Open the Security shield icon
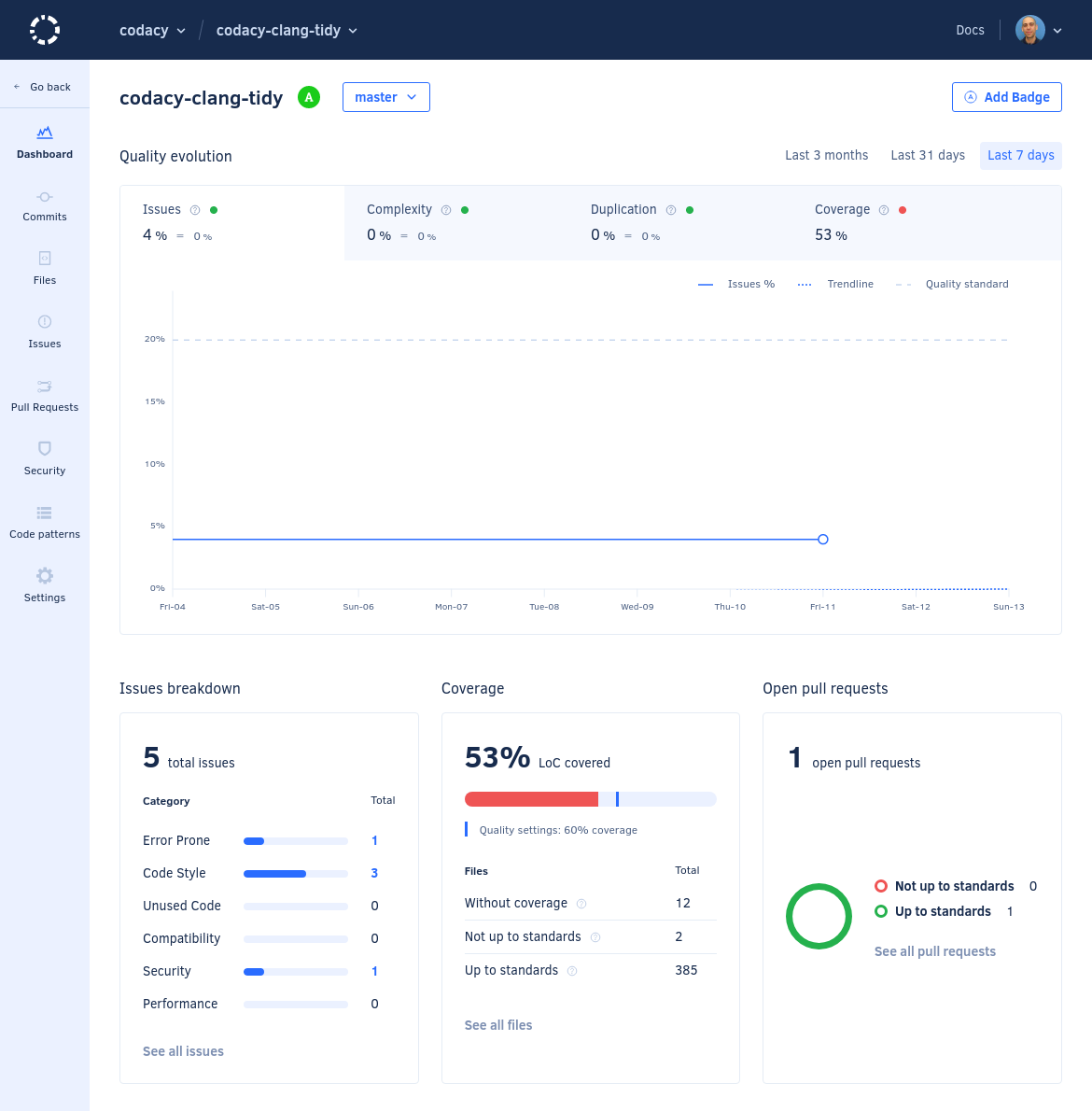The width and height of the screenshot is (1092, 1111). click(x=45, y=448)
